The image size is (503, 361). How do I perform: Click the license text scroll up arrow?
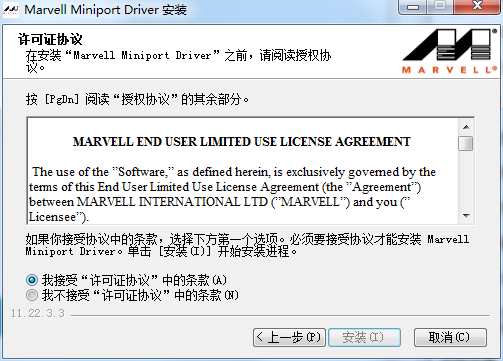click(x=466, y=127)
